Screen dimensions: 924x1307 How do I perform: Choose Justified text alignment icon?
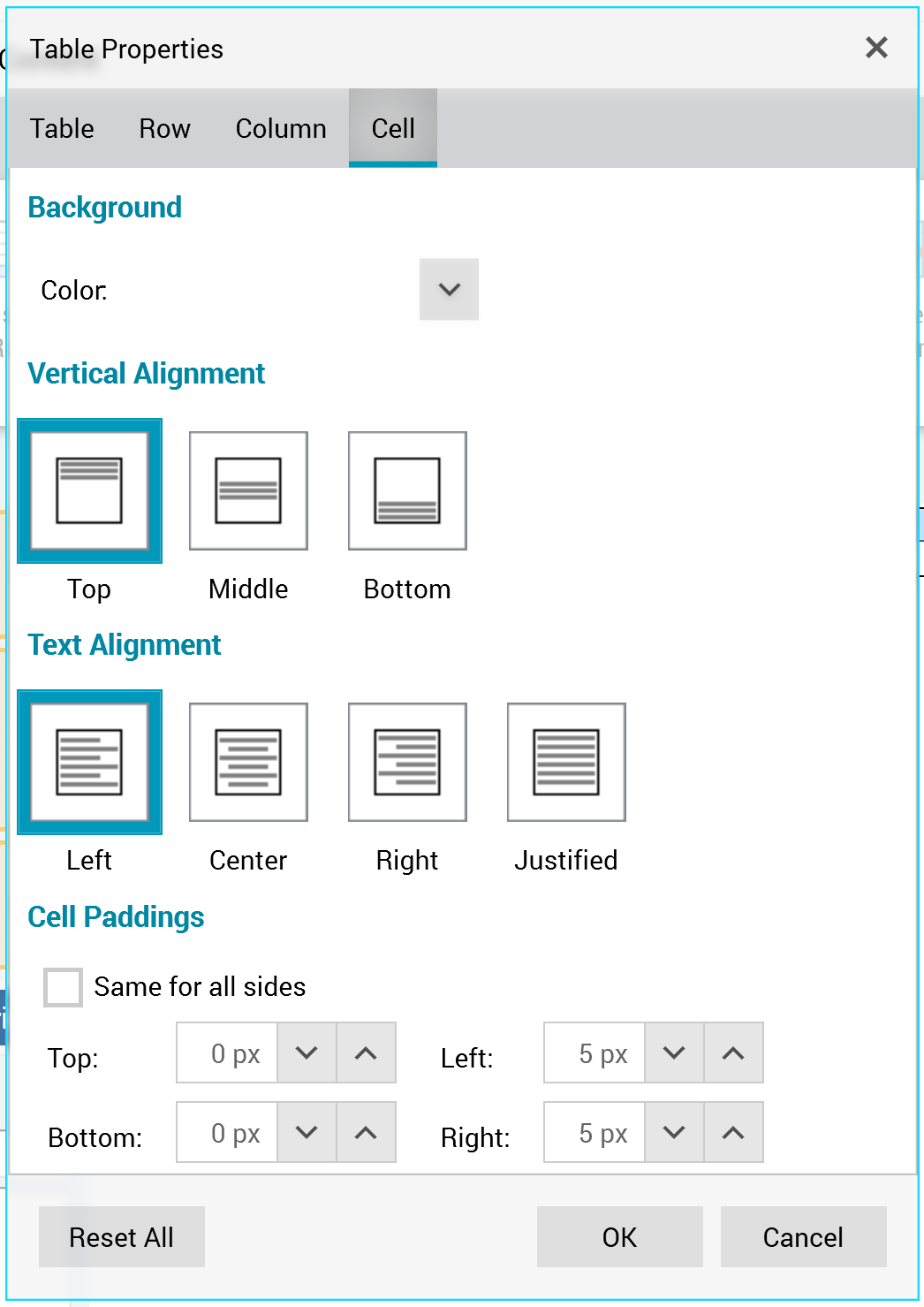click(x=566, y=762)
